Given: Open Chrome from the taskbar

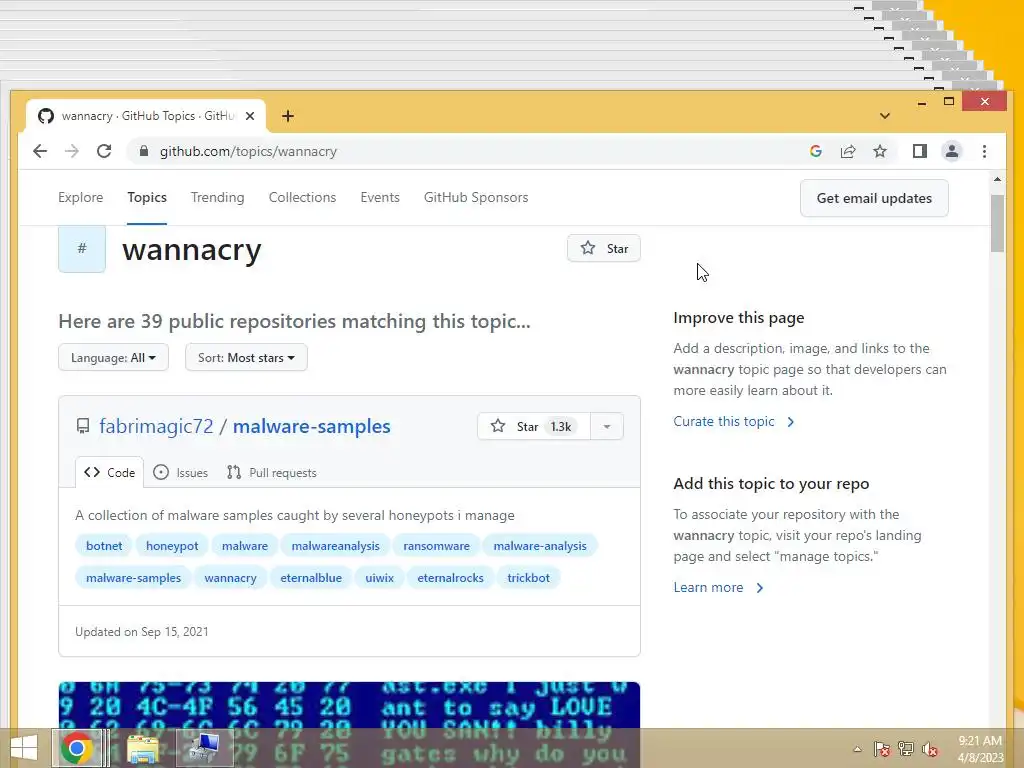Looking at the screenshot, I should coord(77,748).
